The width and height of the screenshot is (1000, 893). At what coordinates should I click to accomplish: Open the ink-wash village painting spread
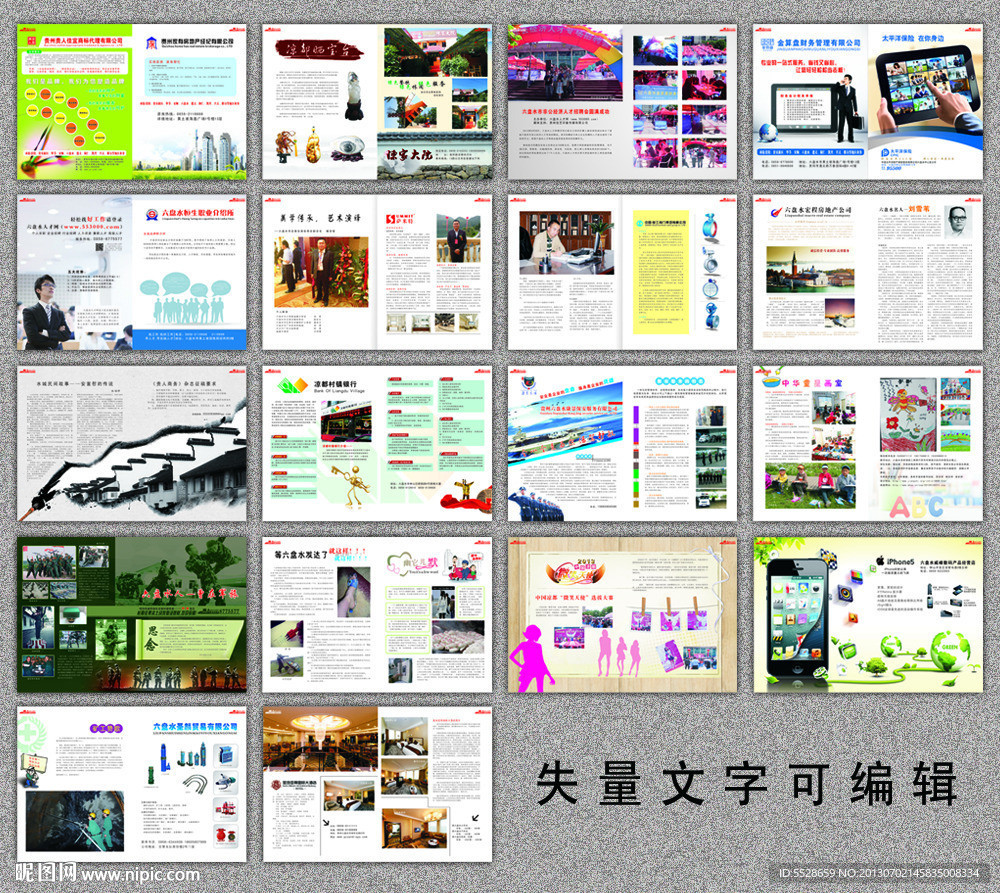tap(131, 443)
